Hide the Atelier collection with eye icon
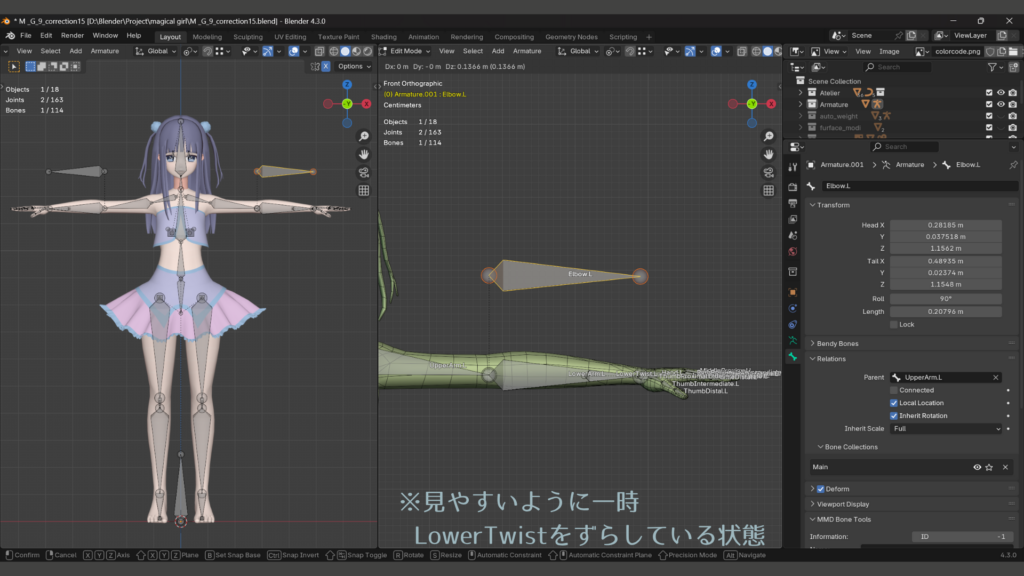The width and height of the screenshot is (1024, 576). (x=1000, y=92)
